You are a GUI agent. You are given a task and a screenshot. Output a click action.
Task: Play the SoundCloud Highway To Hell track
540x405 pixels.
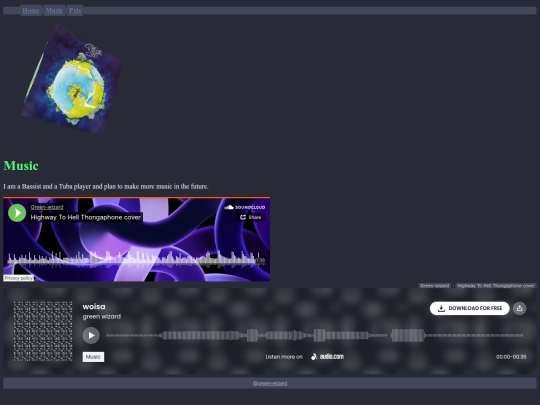17,212
